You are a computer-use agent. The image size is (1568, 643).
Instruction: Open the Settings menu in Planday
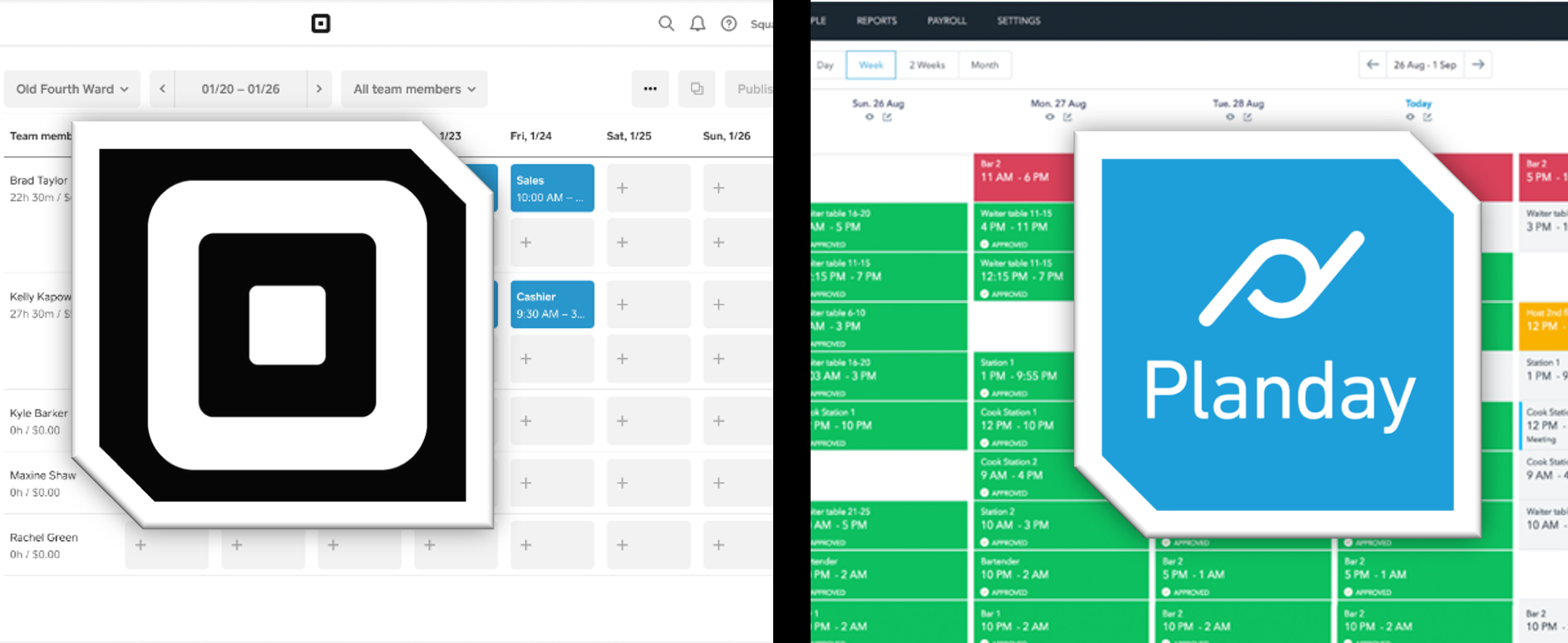point(1018,21)
